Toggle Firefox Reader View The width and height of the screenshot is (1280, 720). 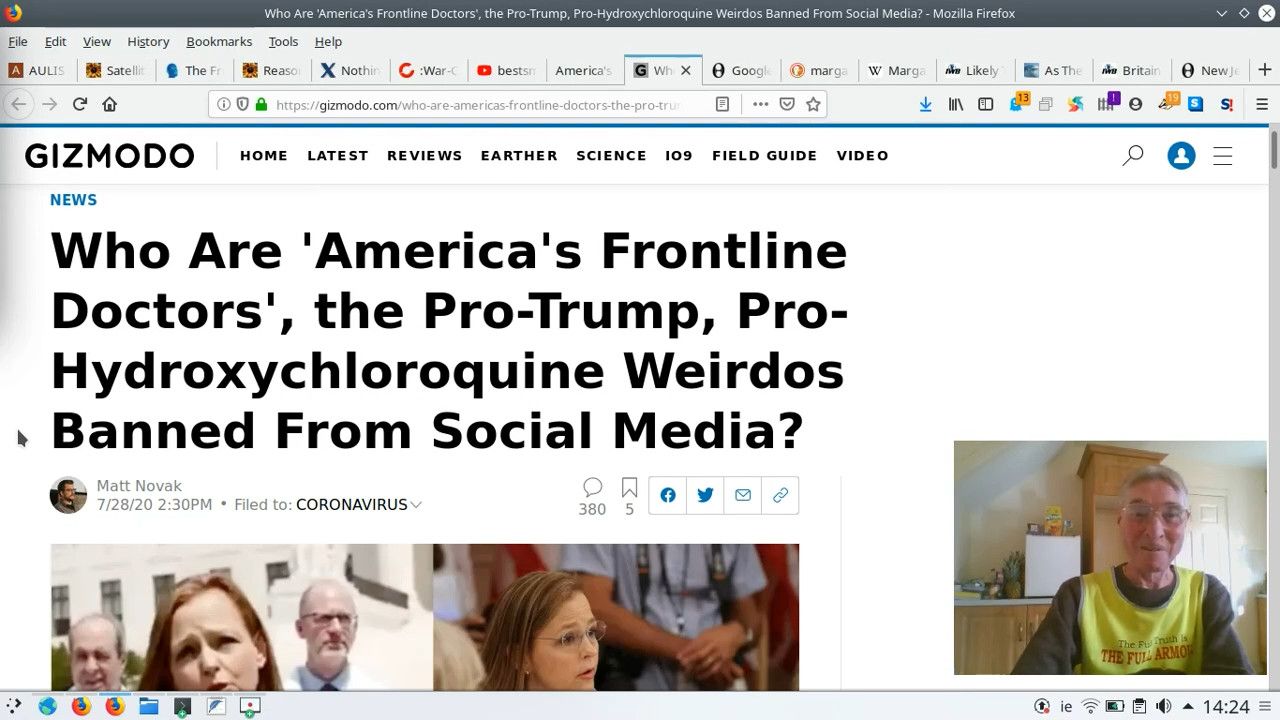tap(722, 104)
